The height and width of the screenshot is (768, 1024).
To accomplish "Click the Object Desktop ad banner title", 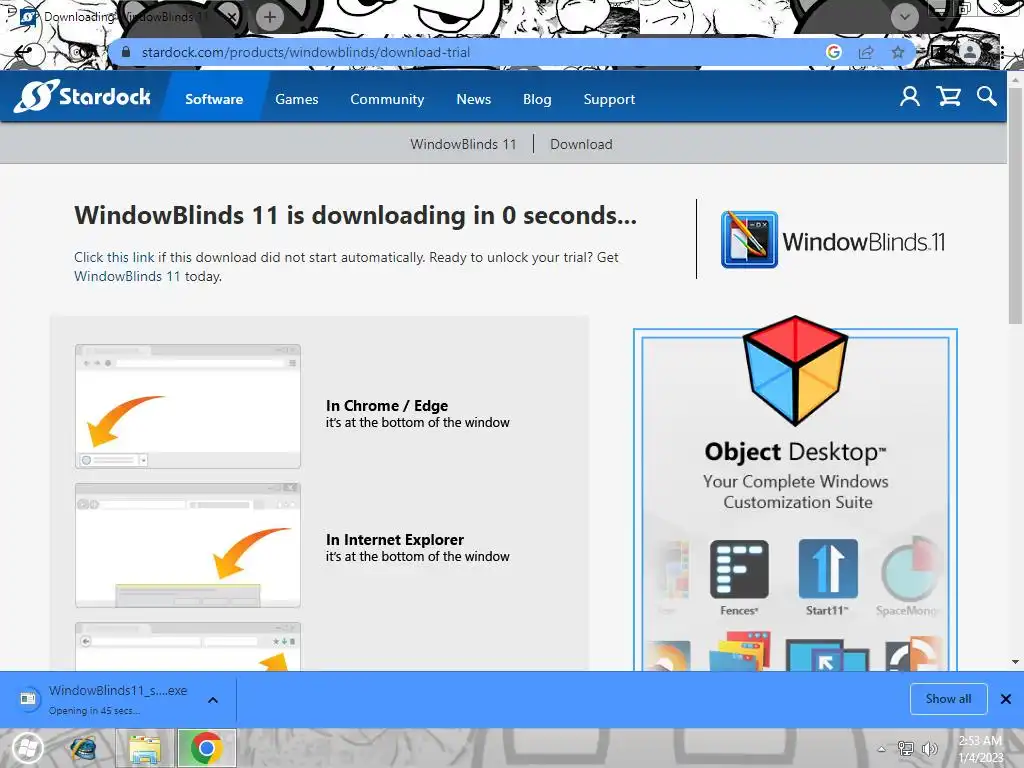I will click(795, 452).
